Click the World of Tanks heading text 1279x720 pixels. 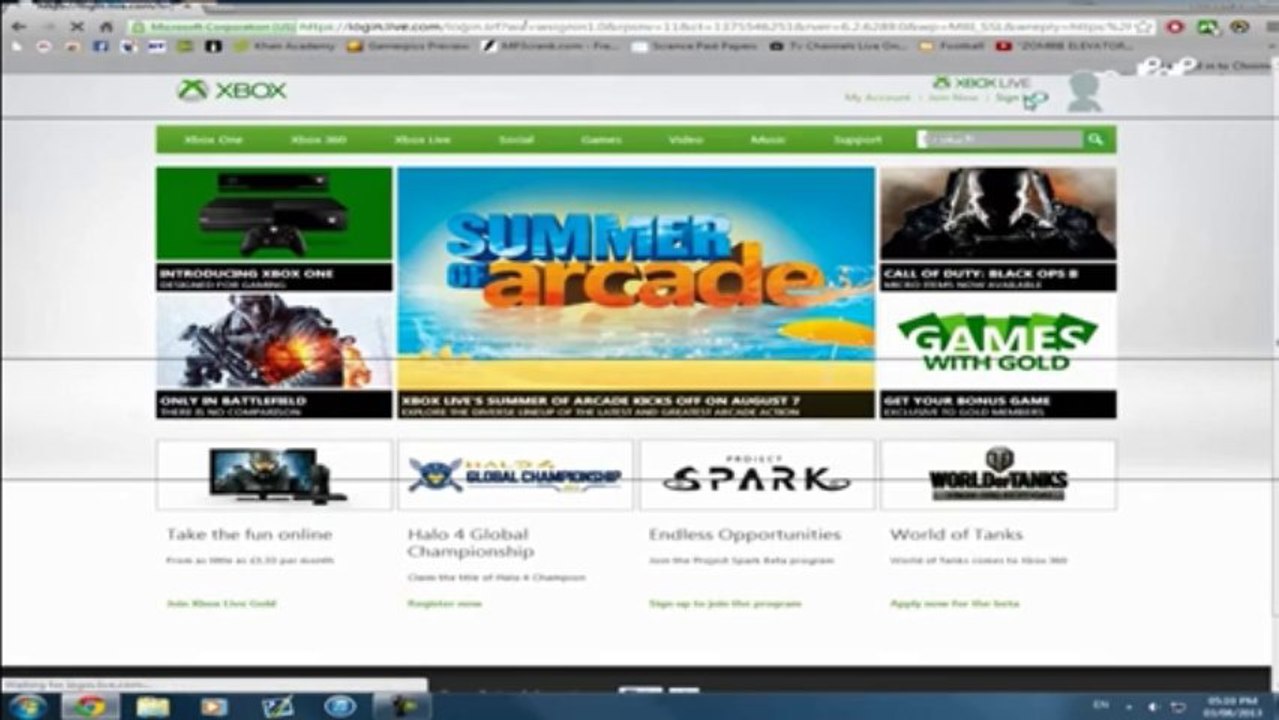[x=957, y=534]
